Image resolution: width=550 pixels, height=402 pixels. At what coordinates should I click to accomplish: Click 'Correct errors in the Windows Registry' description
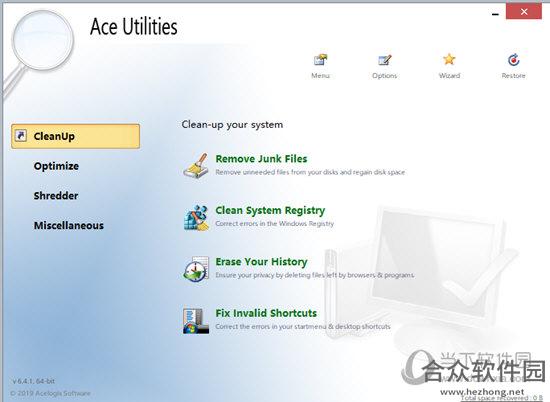pos(275,223)
